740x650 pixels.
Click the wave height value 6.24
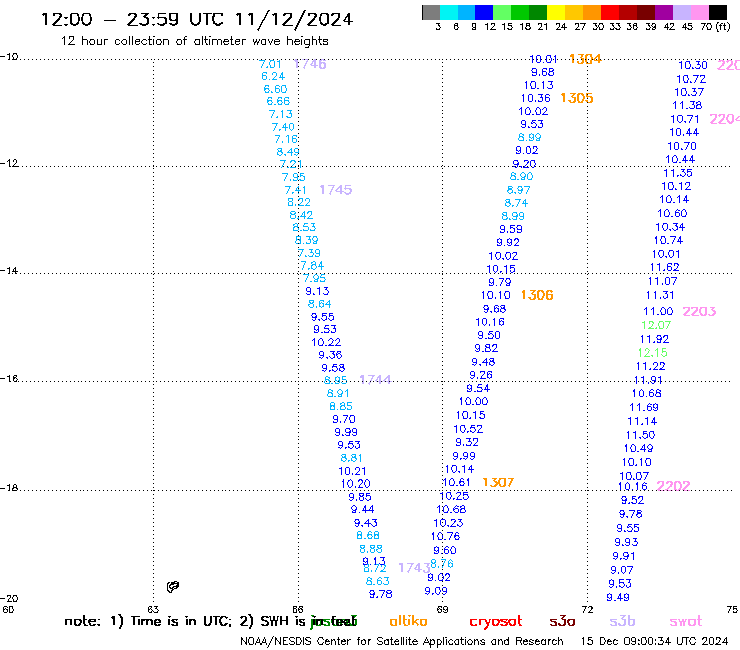(x=273, y=76)
